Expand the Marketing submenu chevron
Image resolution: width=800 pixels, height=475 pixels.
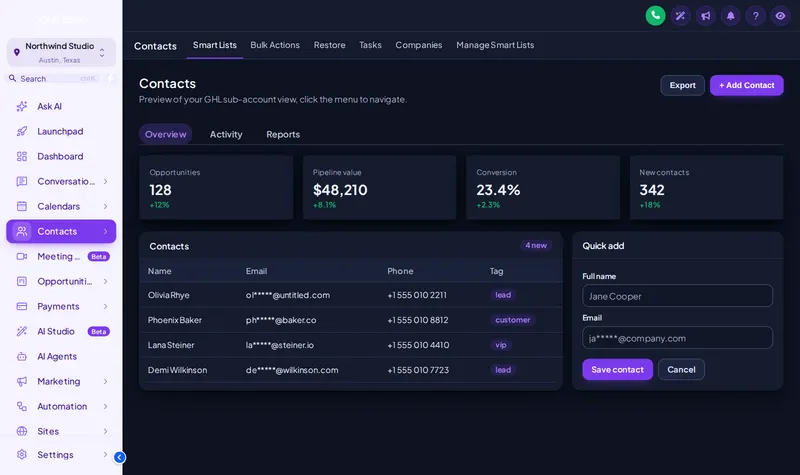(x=105, y=381)
